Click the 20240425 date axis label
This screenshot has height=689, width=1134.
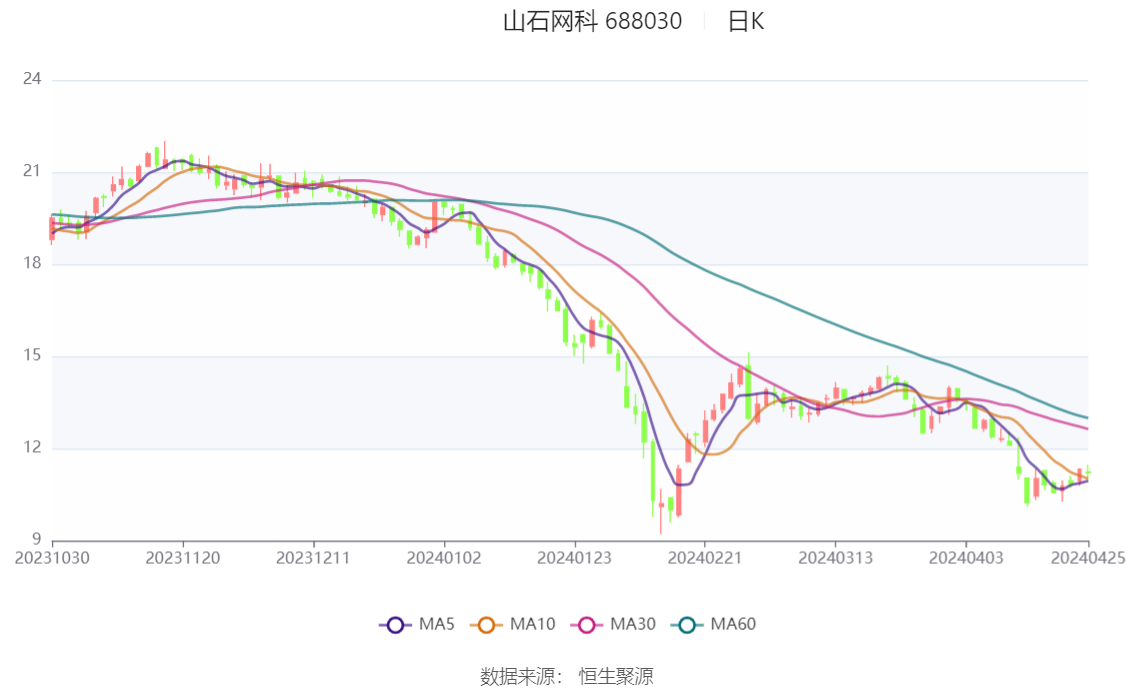1088,558
